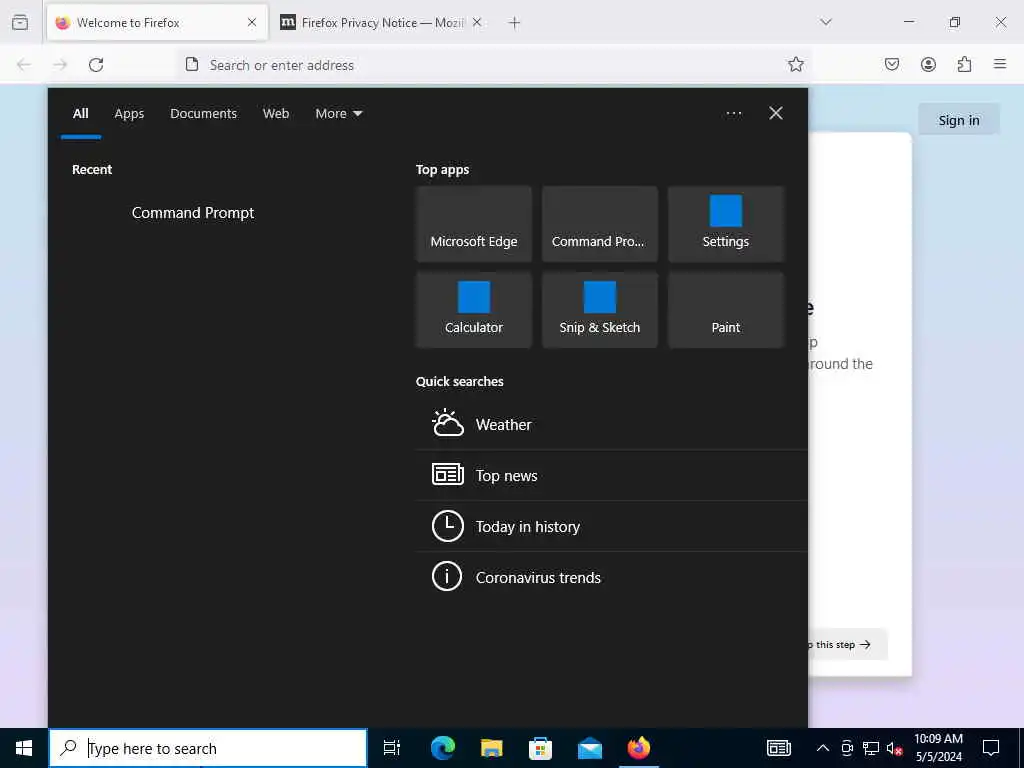This screenshot has width=1024, height=768.
Task: Focus the Type here to search box
Action: pos(208,748)
